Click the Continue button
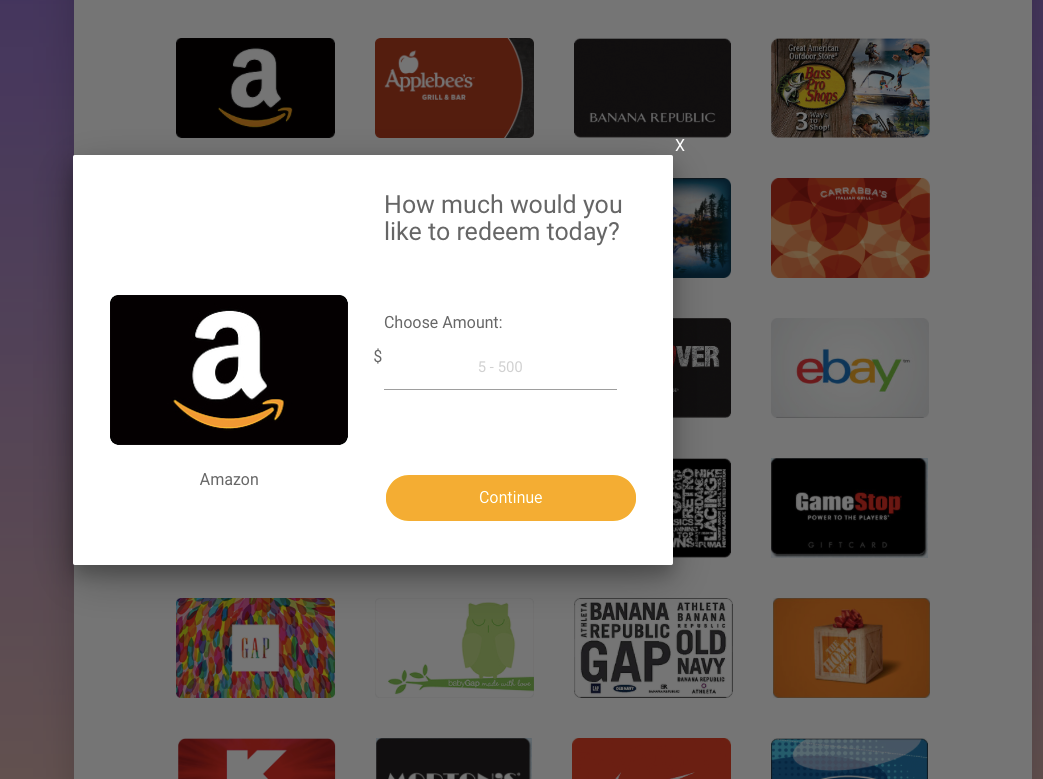The width and height of the screenshot is (1043, 779). tap(510, 498)
